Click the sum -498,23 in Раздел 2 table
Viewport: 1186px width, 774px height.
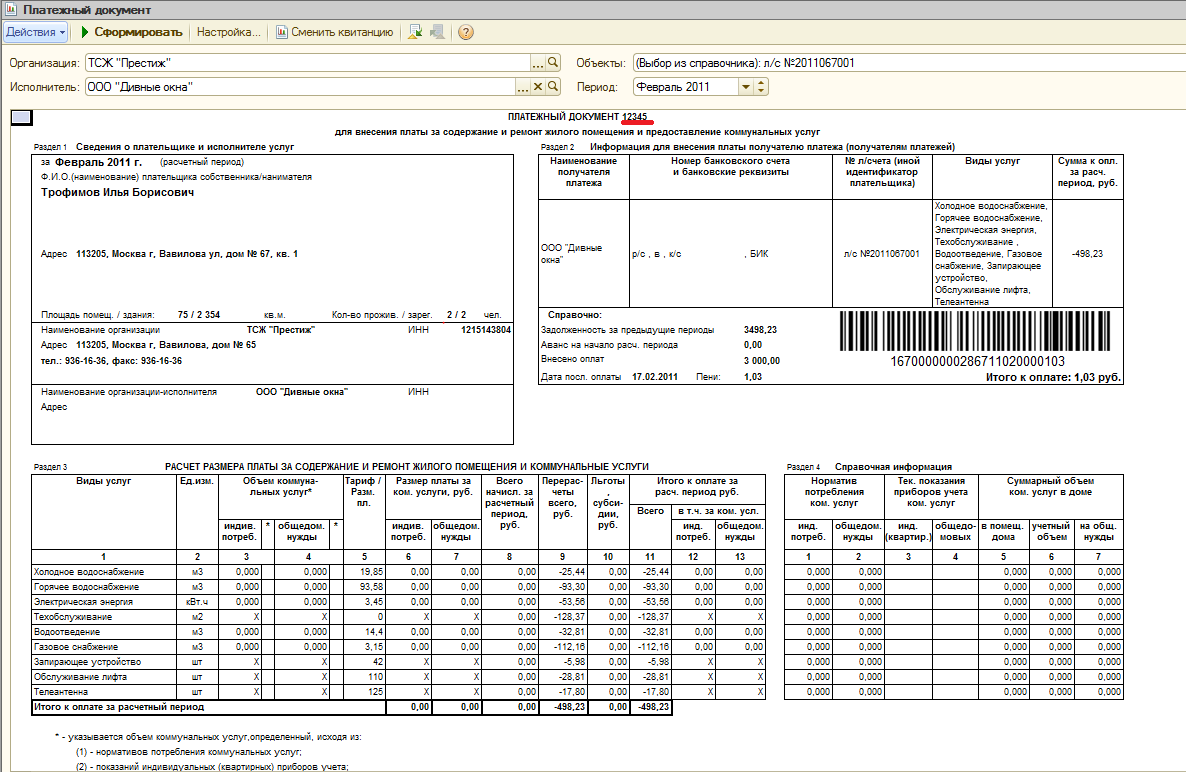coord(1088,253)
